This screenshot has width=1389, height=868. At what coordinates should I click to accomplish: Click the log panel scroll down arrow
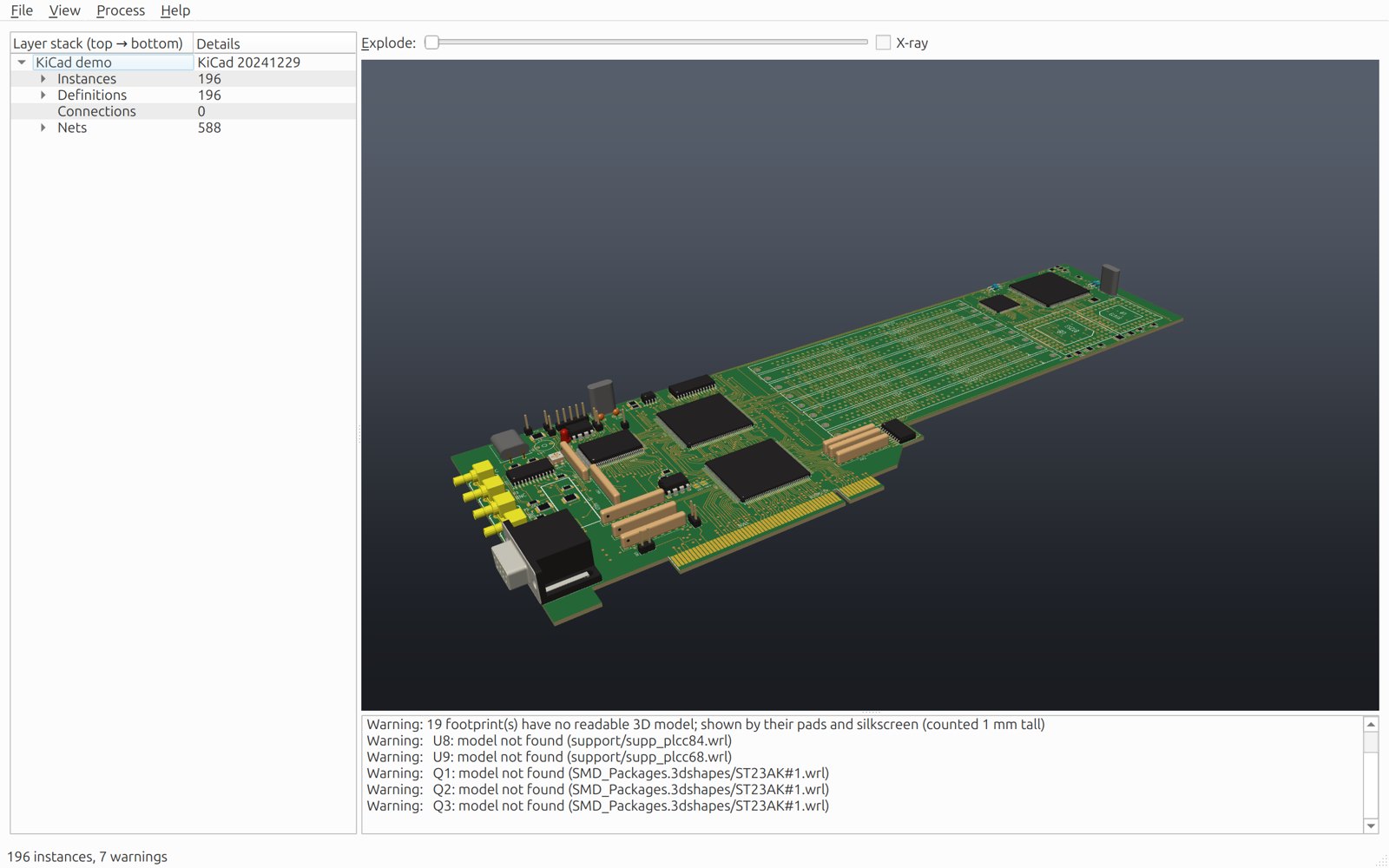pyautogui.click(x=1371, y=825)
